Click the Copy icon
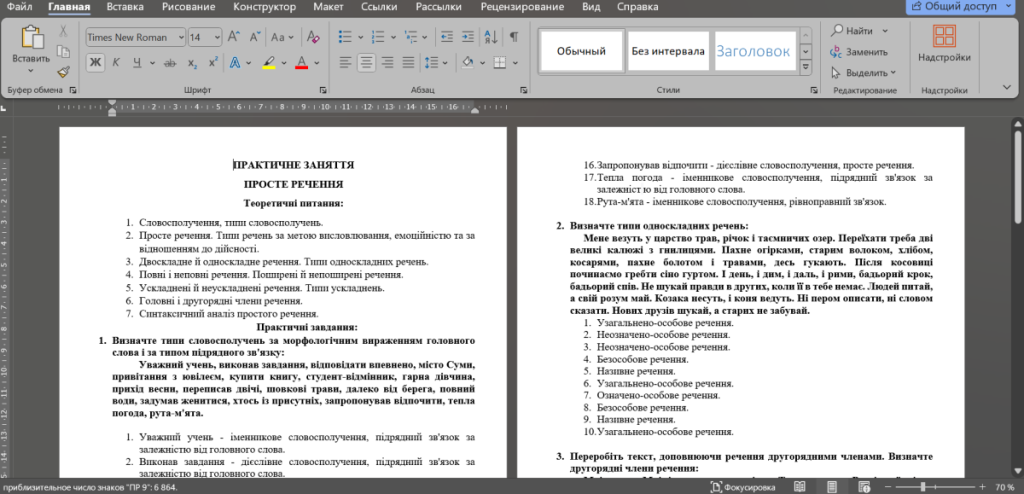The width and height of the screenshot is (1024, 494). tap(63, 51)
